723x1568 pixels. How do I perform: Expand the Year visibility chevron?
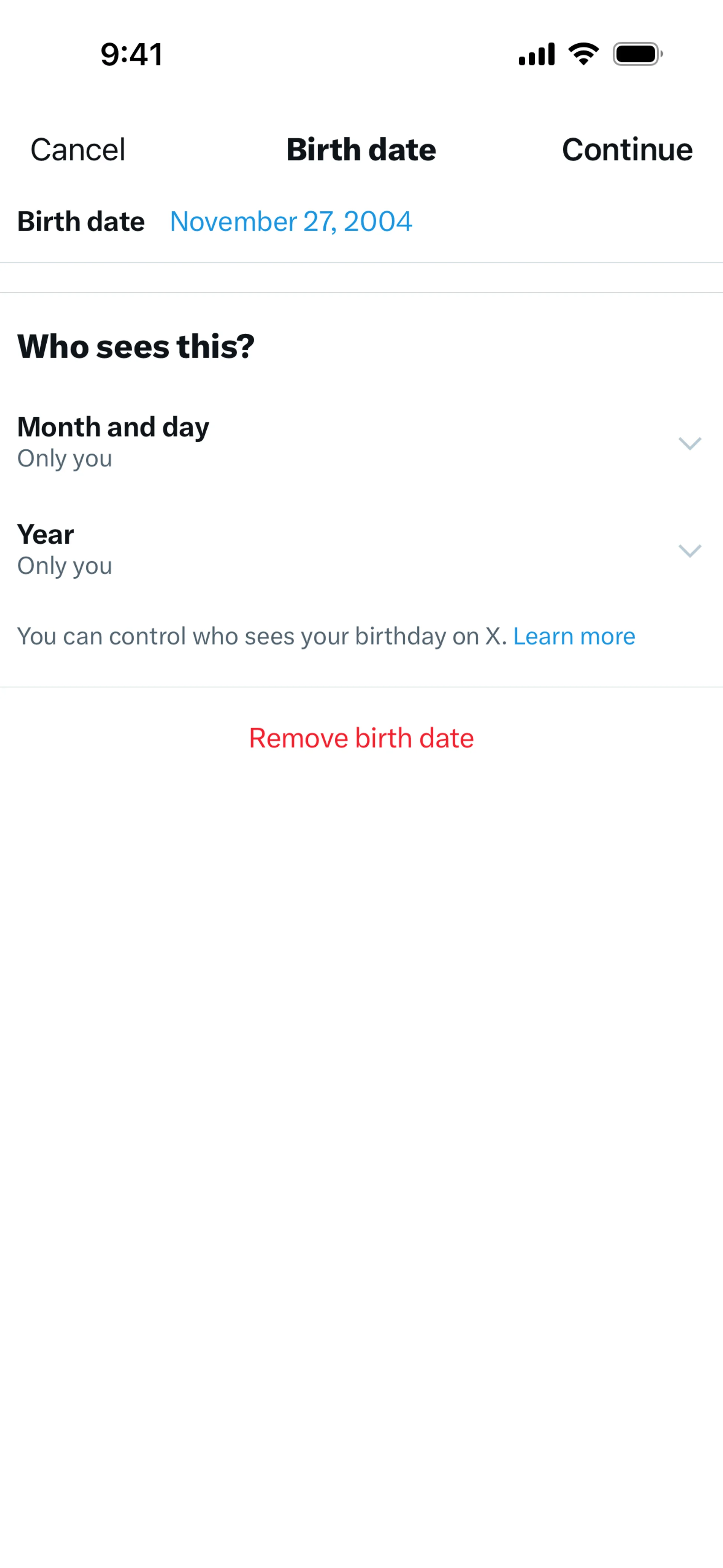(689, 550)
